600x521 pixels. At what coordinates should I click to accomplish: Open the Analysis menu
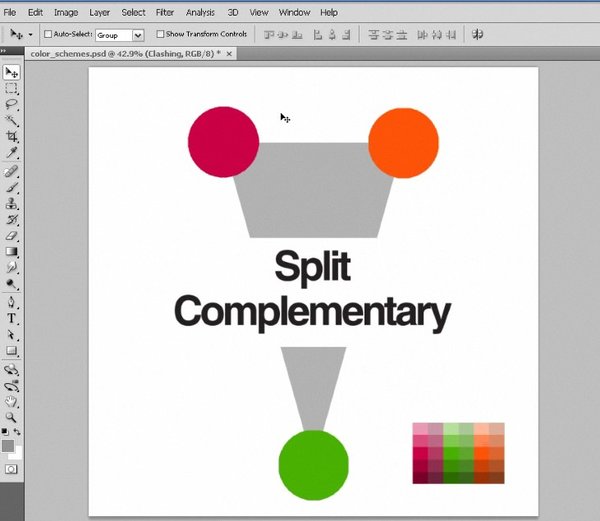pos(200,13)
